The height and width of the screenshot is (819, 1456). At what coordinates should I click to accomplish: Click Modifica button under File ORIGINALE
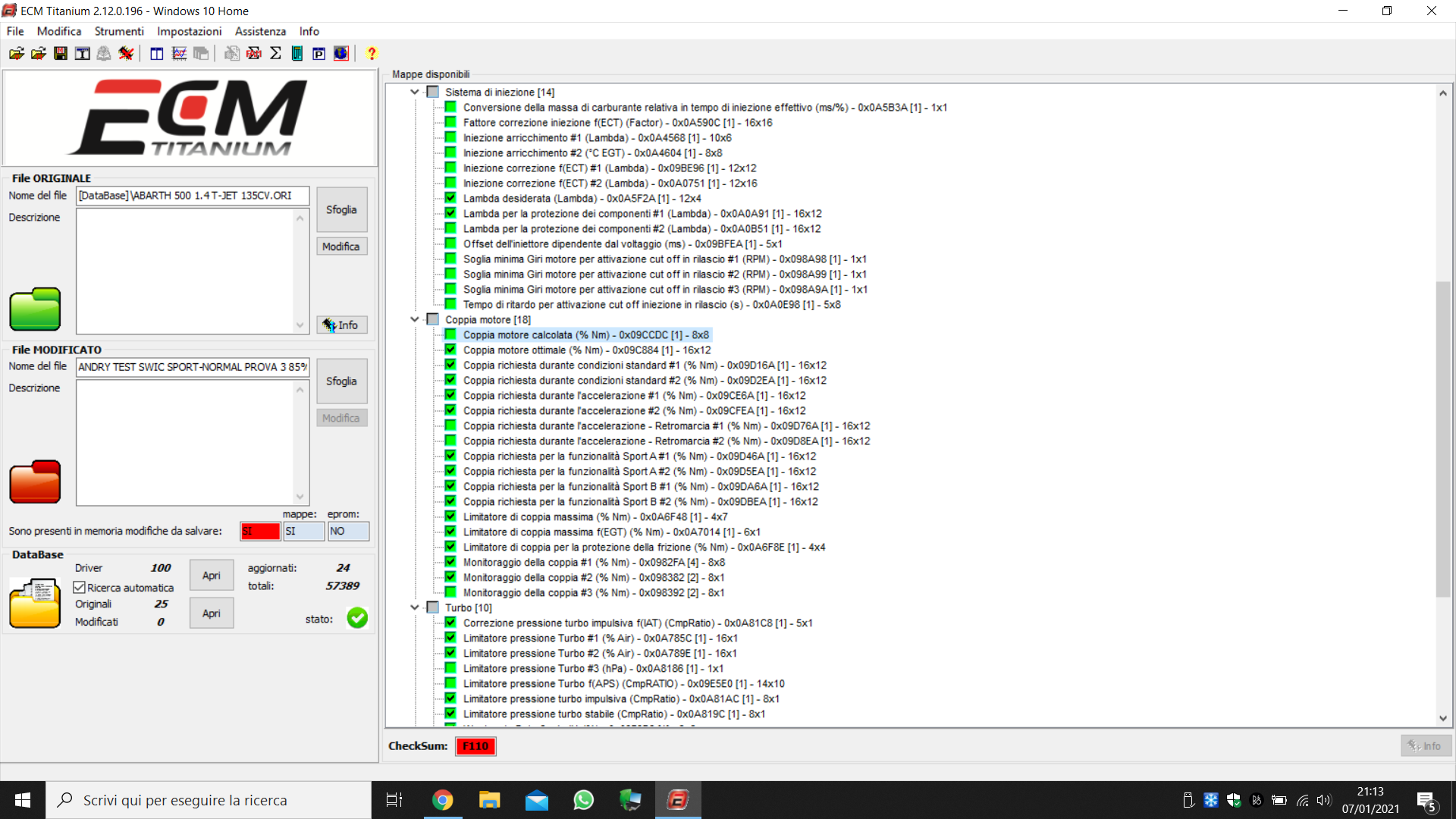[x=341, y=246]
